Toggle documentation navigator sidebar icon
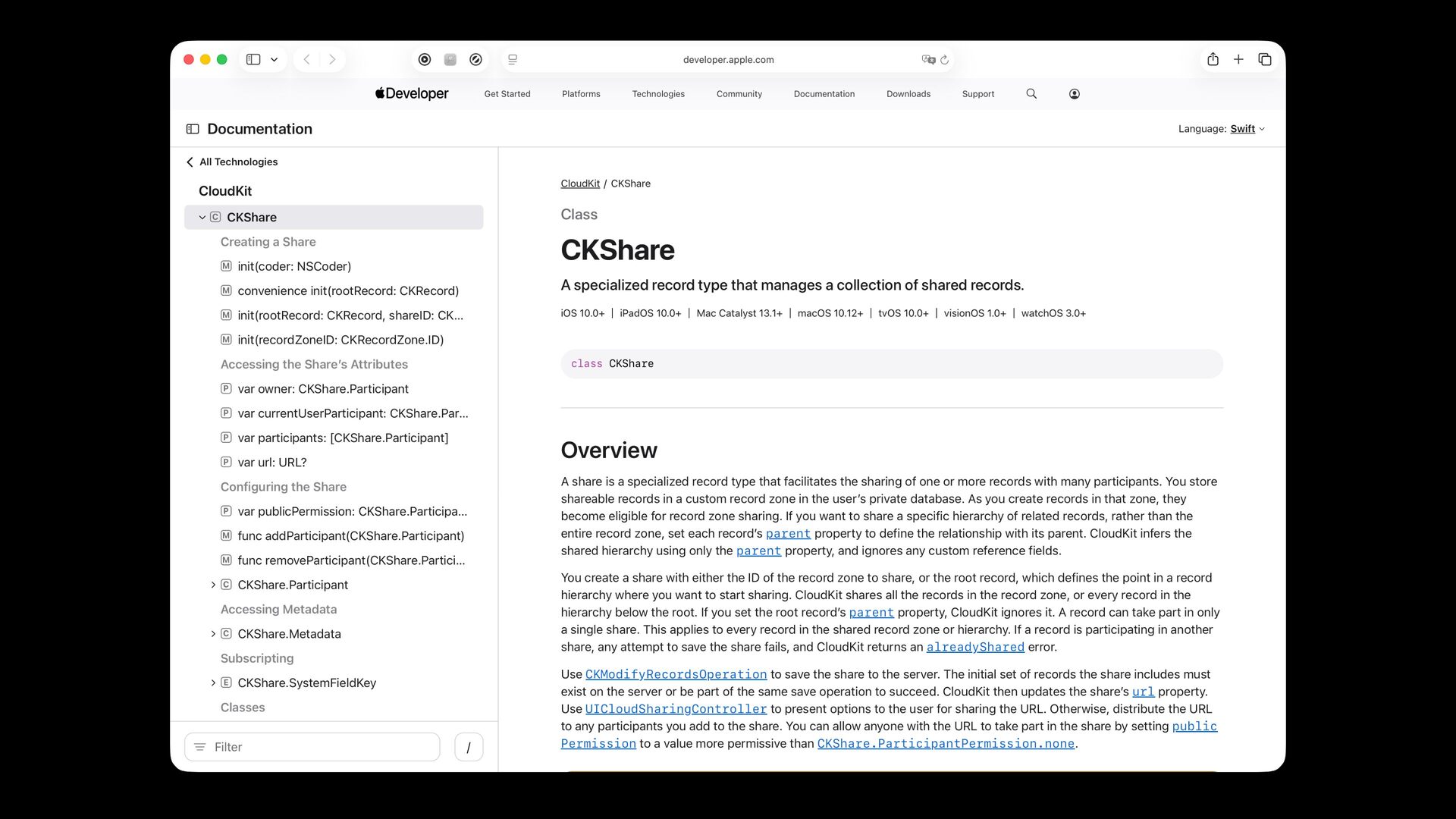Viewport: 1456px width, 819px height. 193,129
